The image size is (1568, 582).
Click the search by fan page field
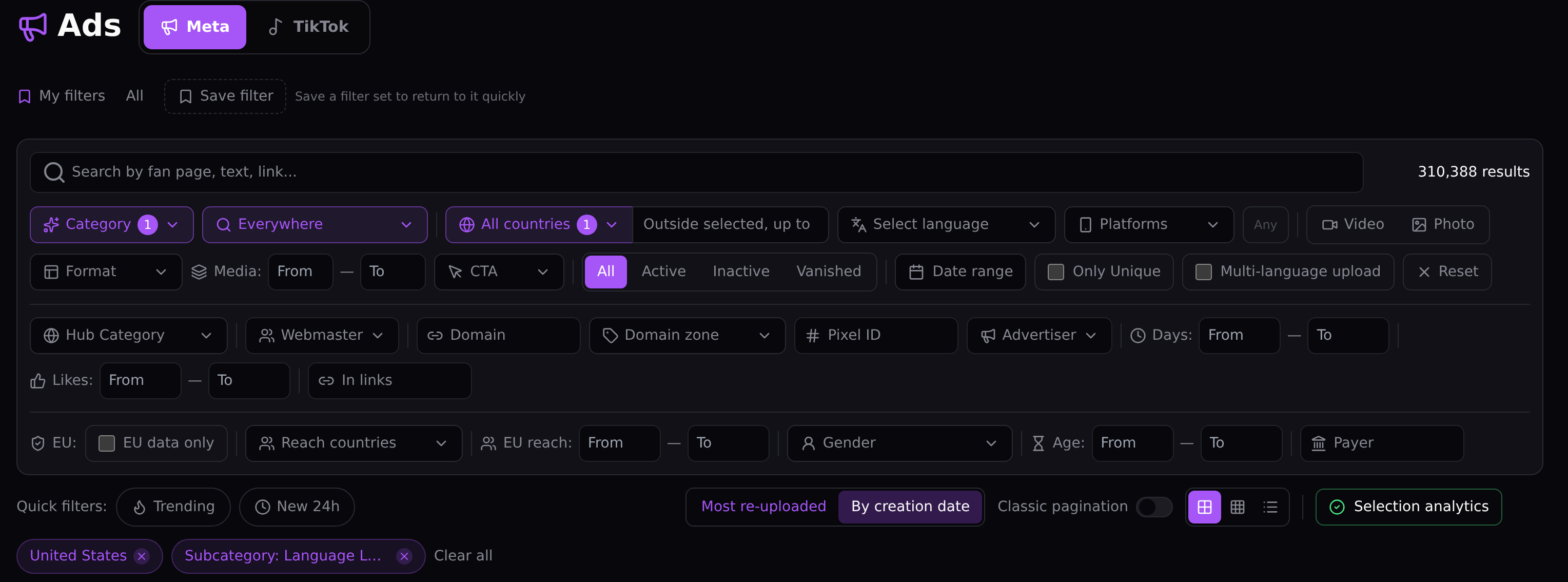point(696,172)
